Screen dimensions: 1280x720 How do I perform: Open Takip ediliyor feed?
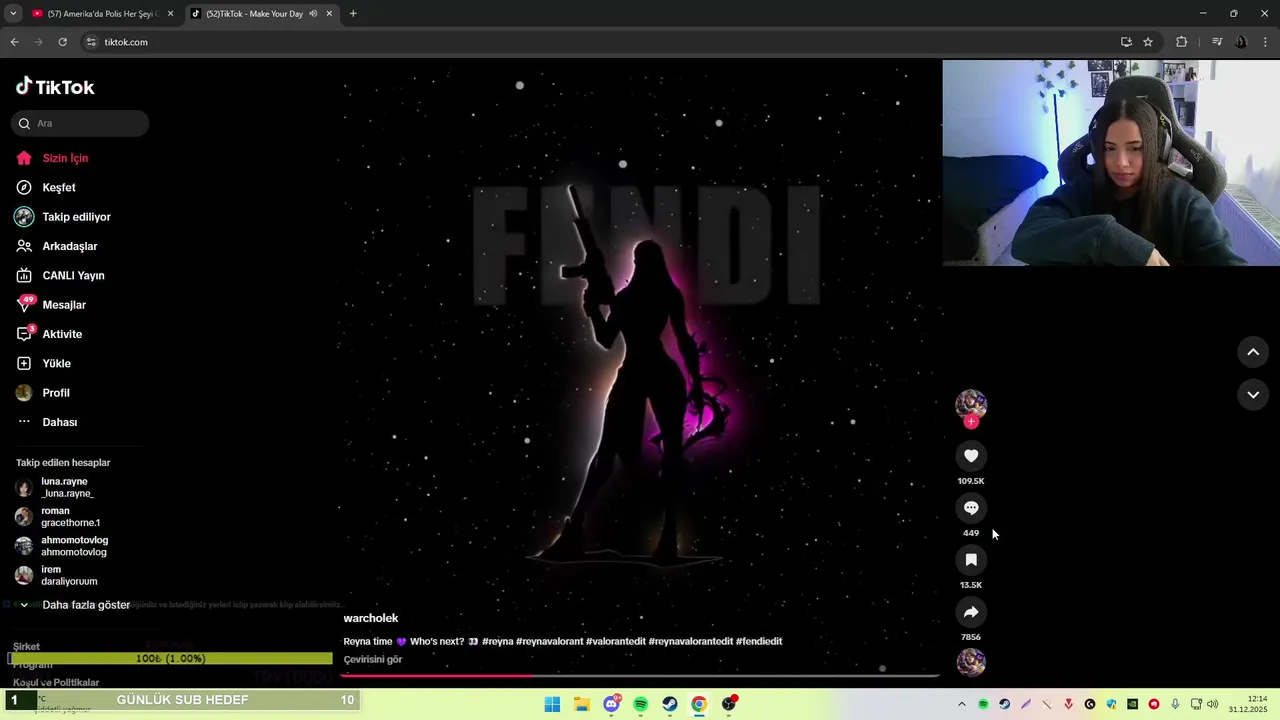pyautogui.click(x=76, y=217)
